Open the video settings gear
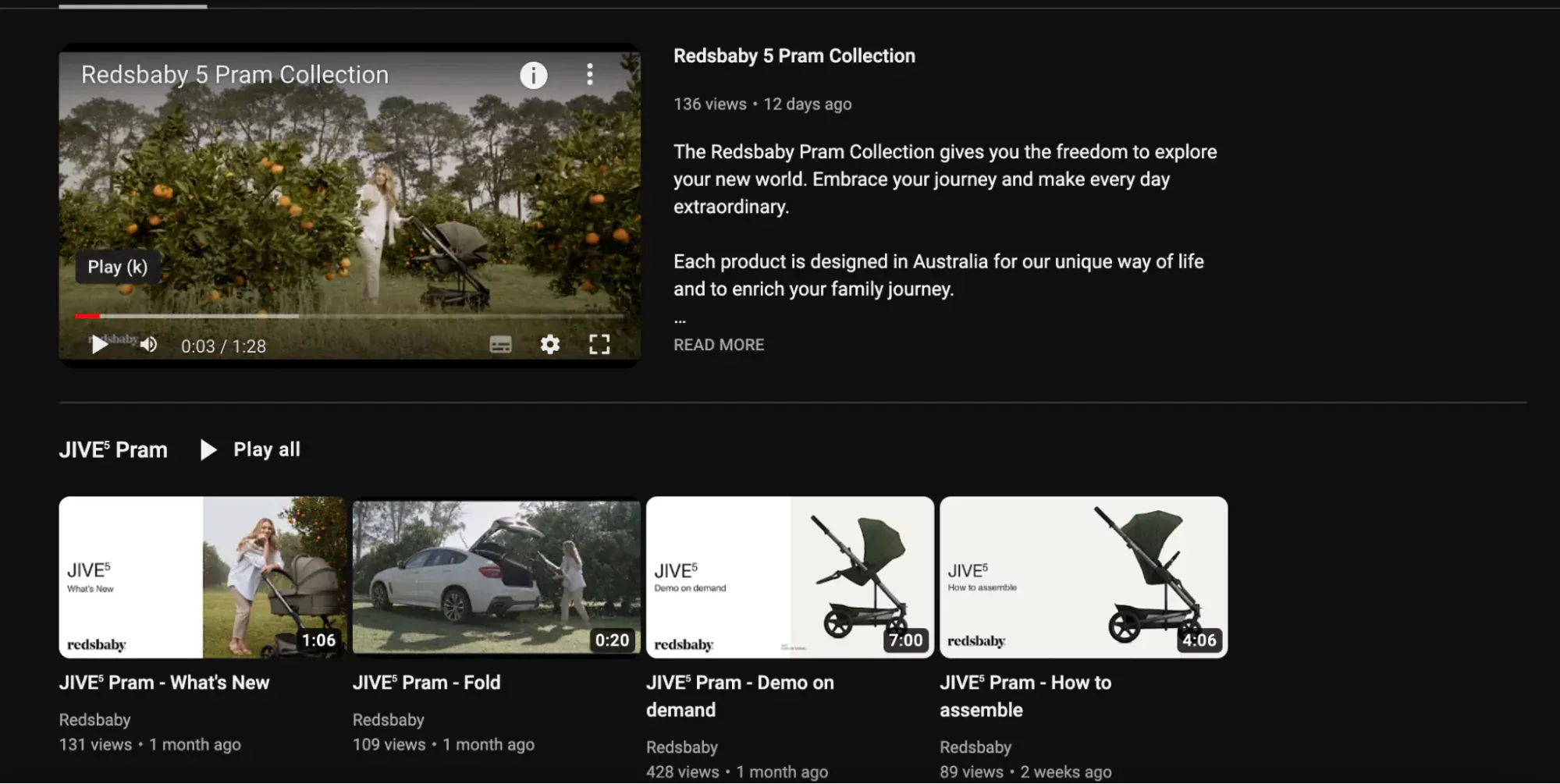This screenshot has width=1560, height=784. click(550, 345)
